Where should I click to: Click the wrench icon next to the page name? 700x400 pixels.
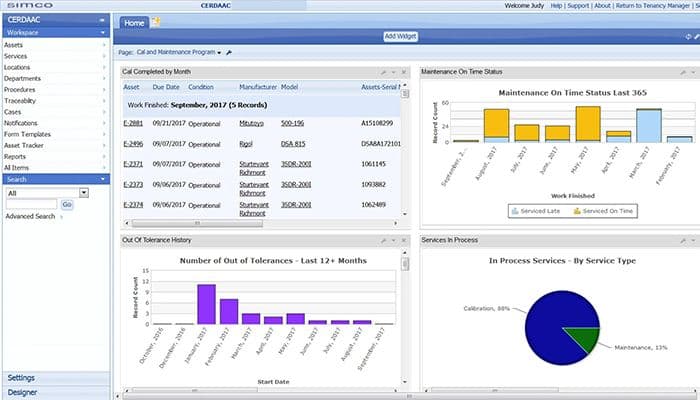[230, 51]
